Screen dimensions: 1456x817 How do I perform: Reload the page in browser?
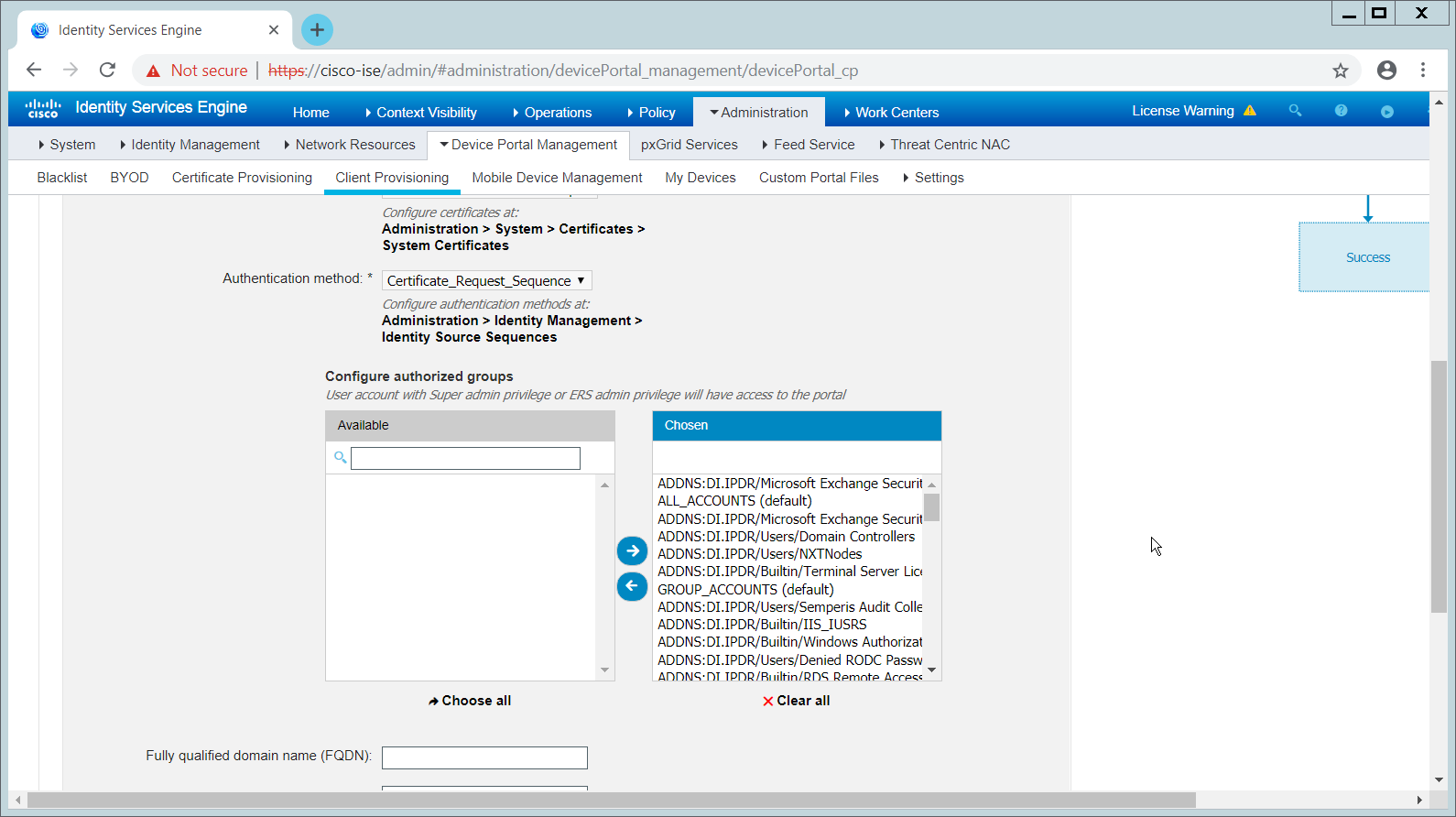click(107, 71)
